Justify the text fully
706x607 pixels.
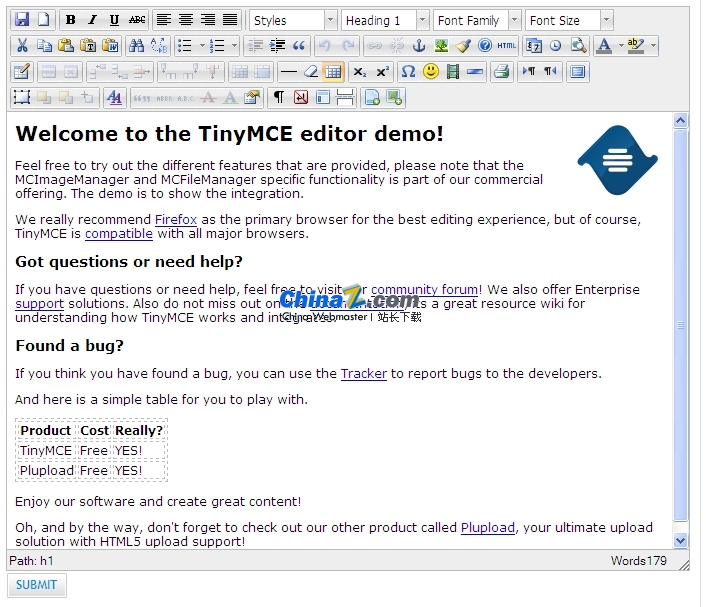[230, 20]
